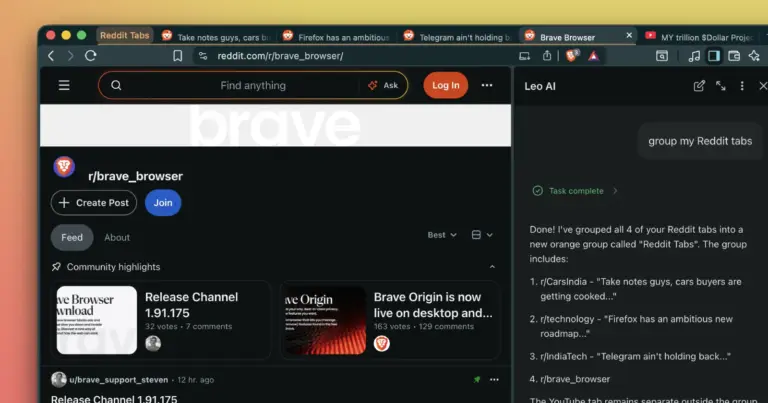Open the Leo AI sparkle toolbar icon
The width and height of the screenshot is (768, 403).
(754, 56)
